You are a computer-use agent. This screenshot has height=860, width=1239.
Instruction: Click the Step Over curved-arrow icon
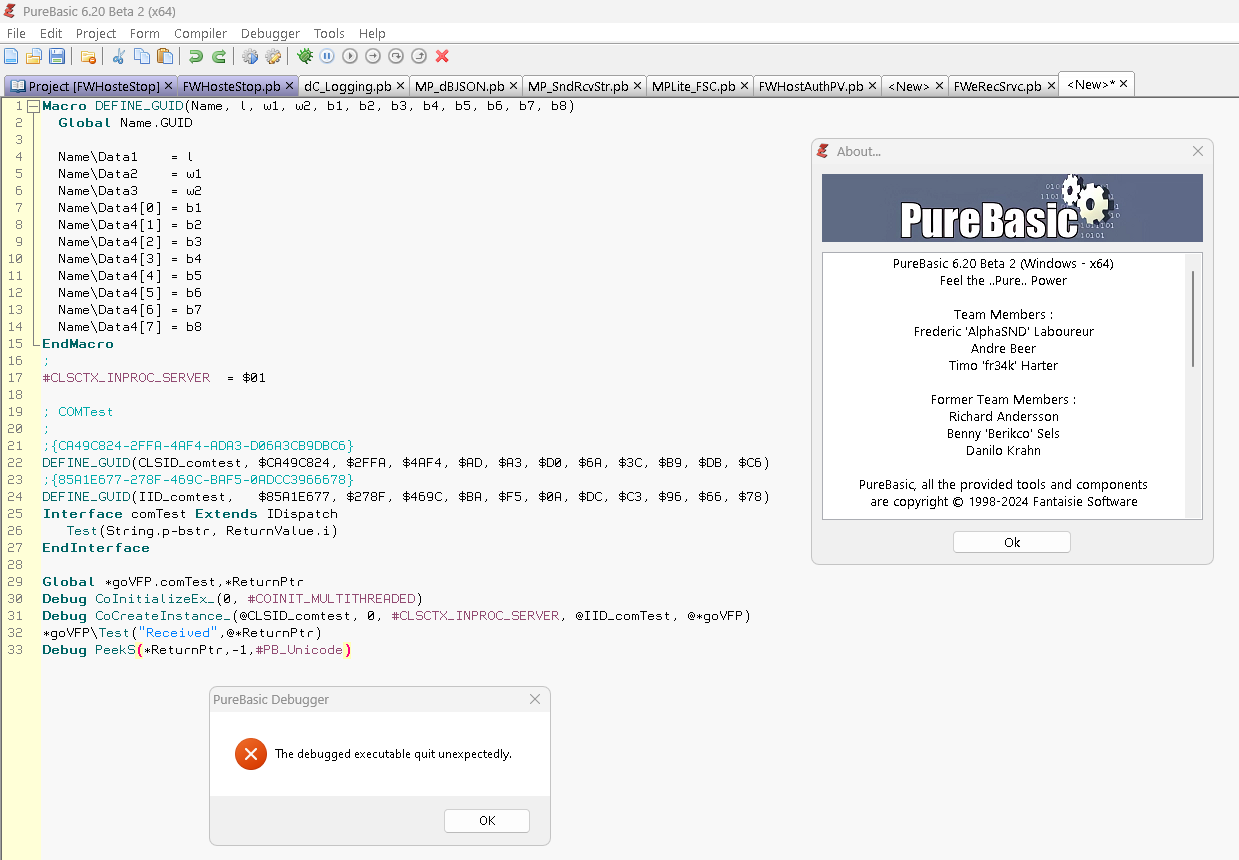(396, 56)
